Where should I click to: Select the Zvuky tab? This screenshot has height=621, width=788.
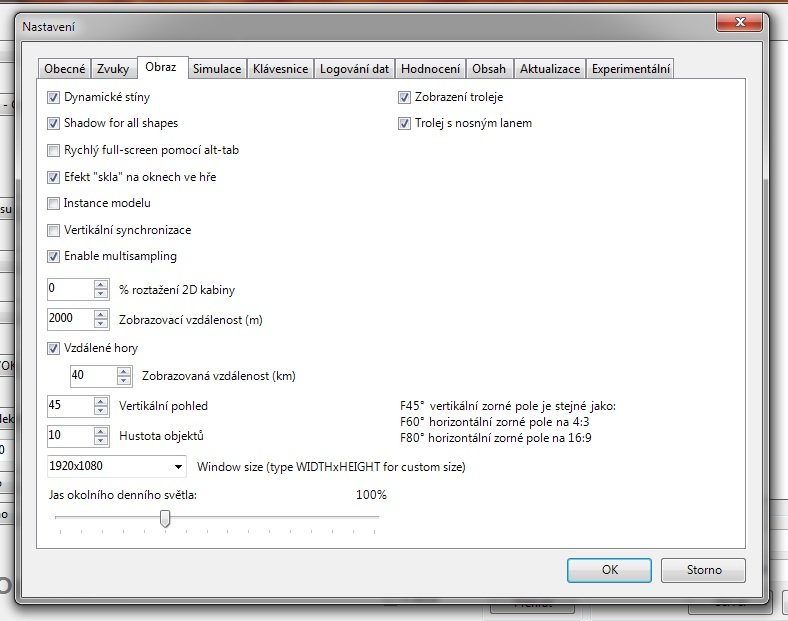(114, 69)
